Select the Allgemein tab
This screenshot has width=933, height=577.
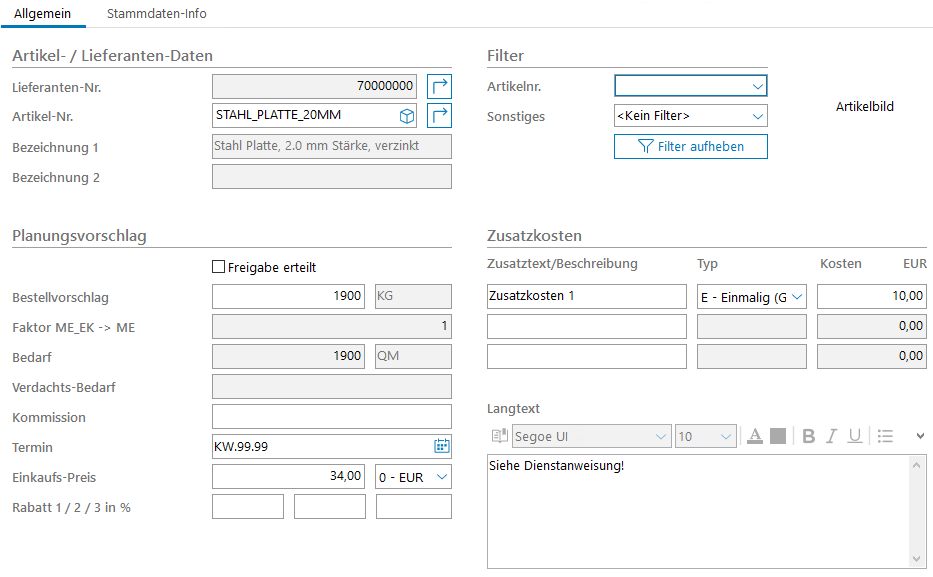coord(42,14)
